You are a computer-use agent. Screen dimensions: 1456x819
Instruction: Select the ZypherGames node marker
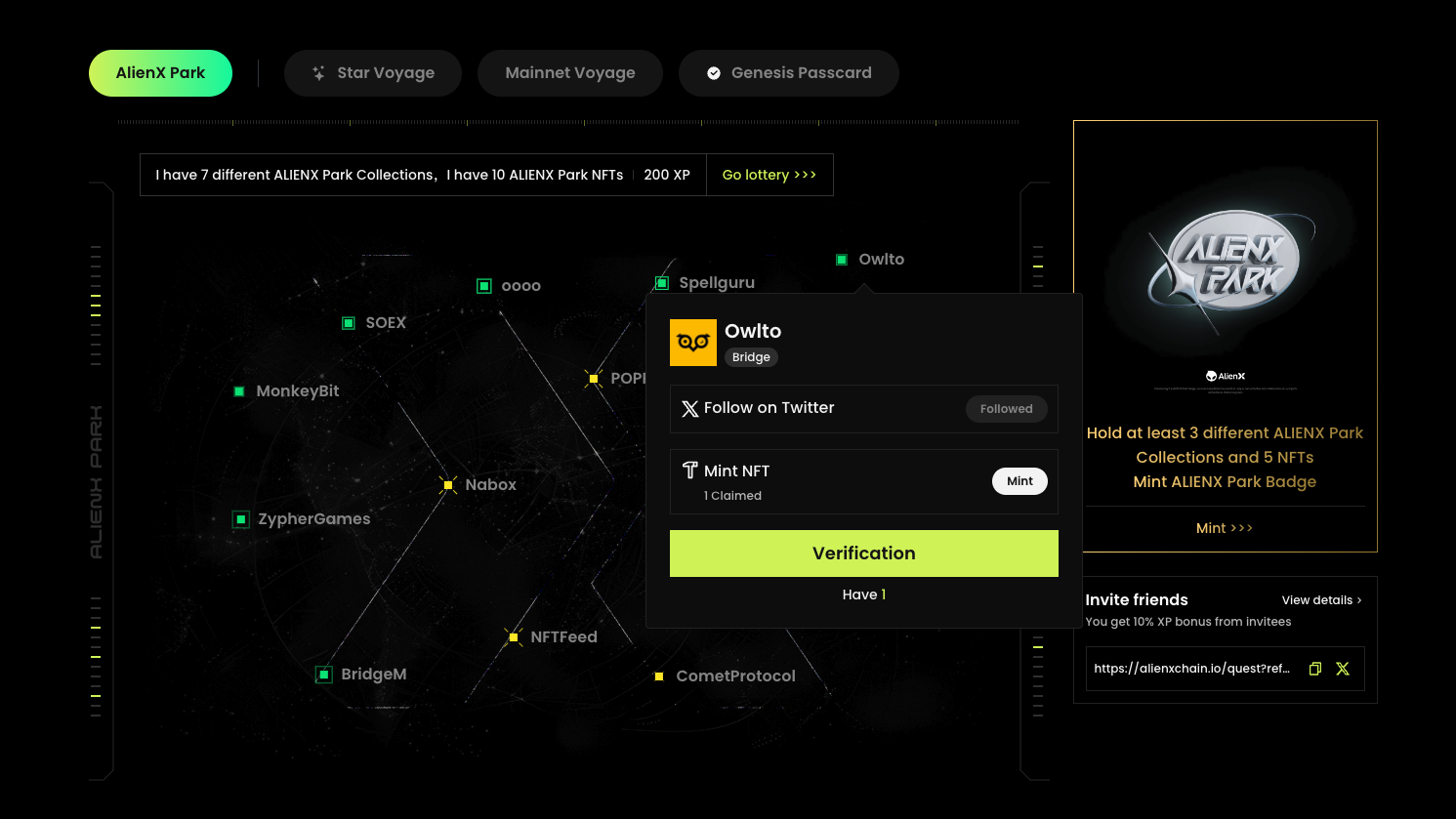click(241, 519)
